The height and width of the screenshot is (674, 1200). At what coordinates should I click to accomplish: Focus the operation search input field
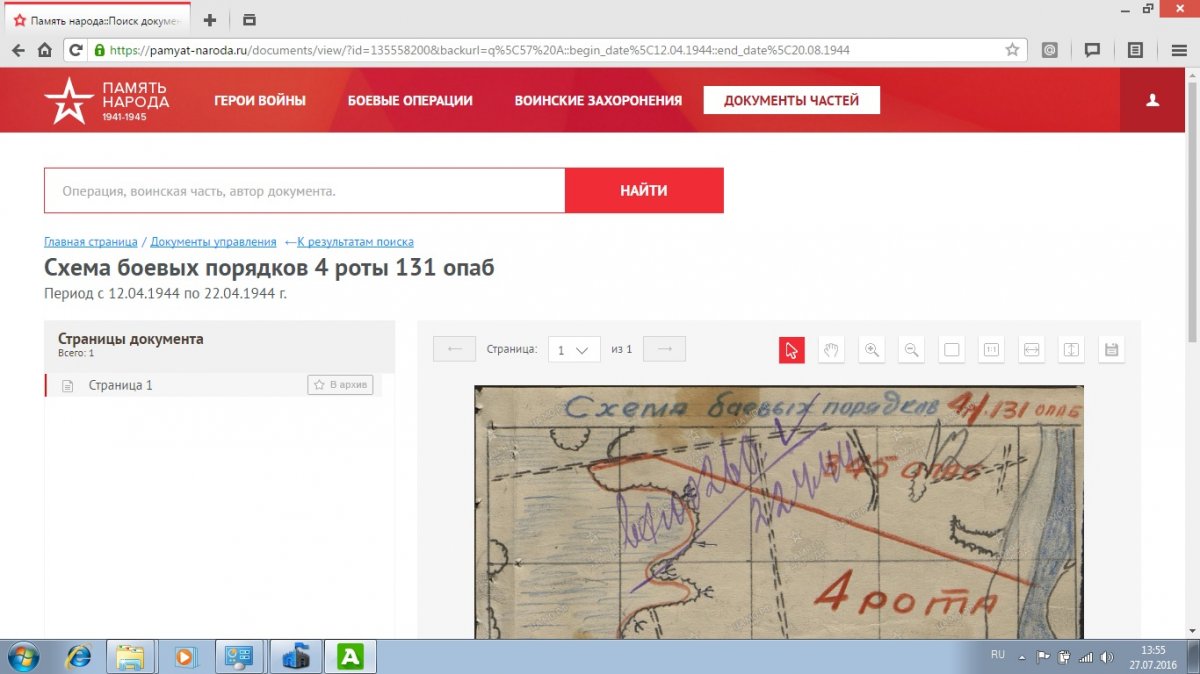coord(305,190)
